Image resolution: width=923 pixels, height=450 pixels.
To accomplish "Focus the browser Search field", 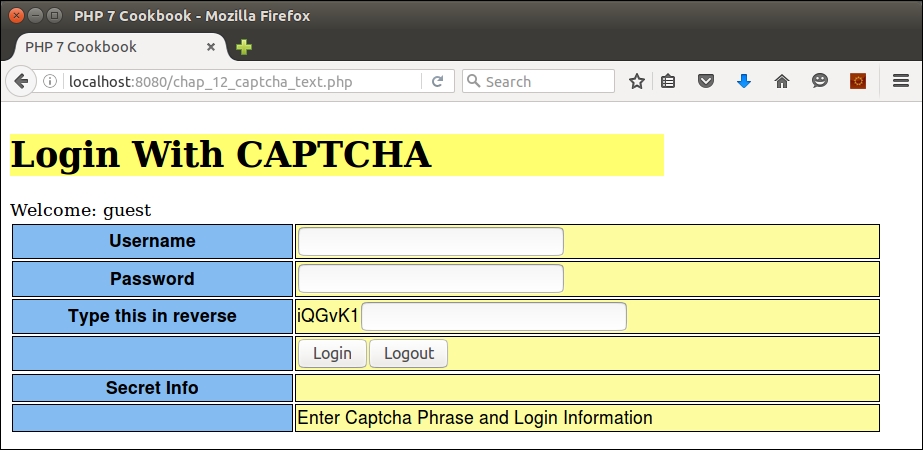I will coord(539,81).
